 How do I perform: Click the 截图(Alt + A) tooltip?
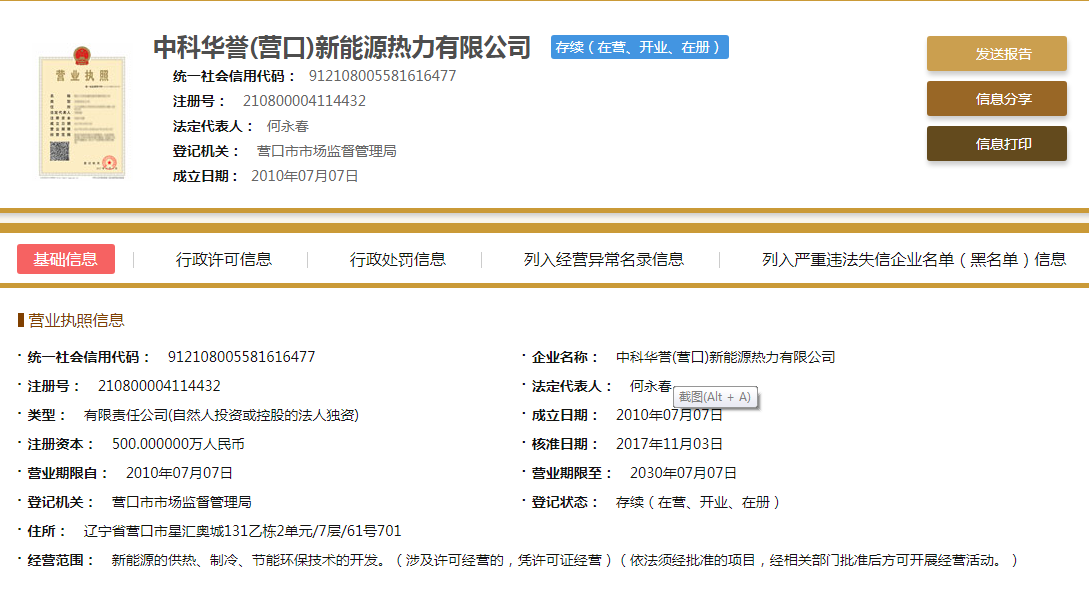point(715,397)
